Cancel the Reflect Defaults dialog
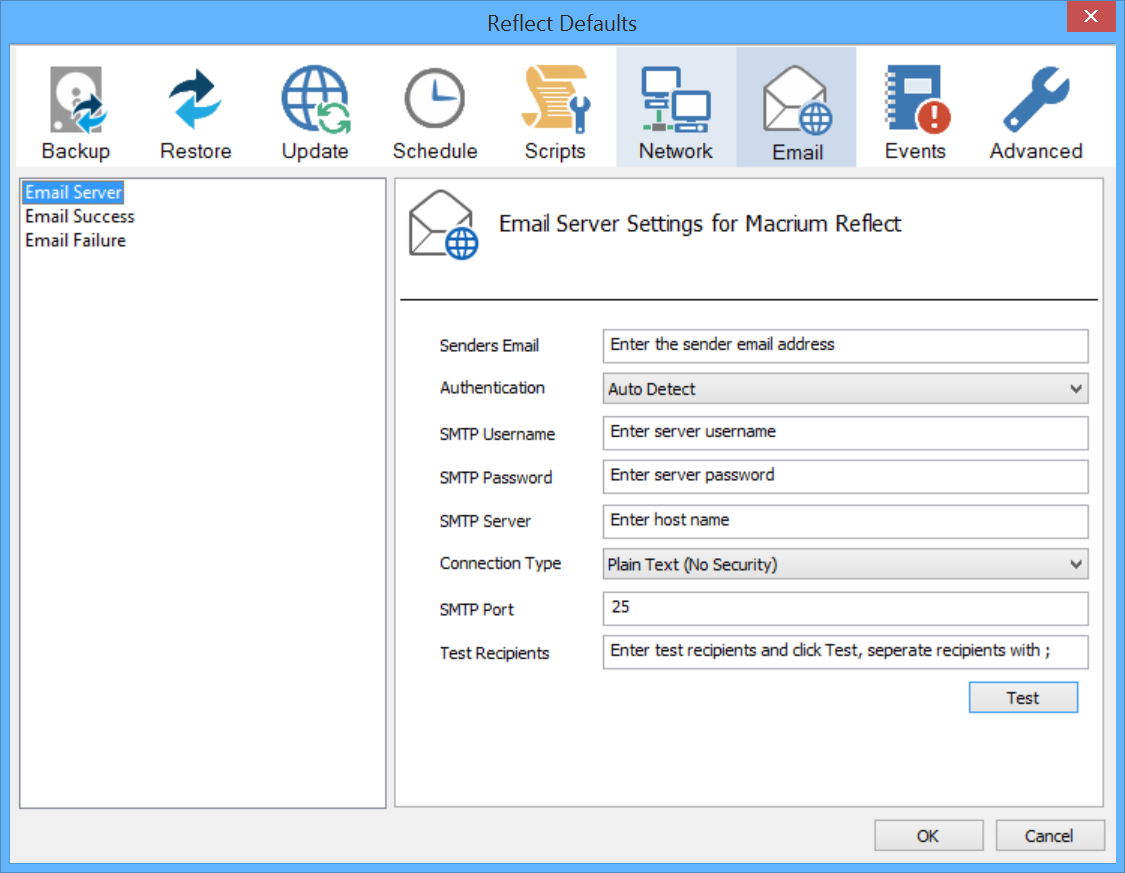The height and width of the screenshot is (873, 1125). (1049, 836)
